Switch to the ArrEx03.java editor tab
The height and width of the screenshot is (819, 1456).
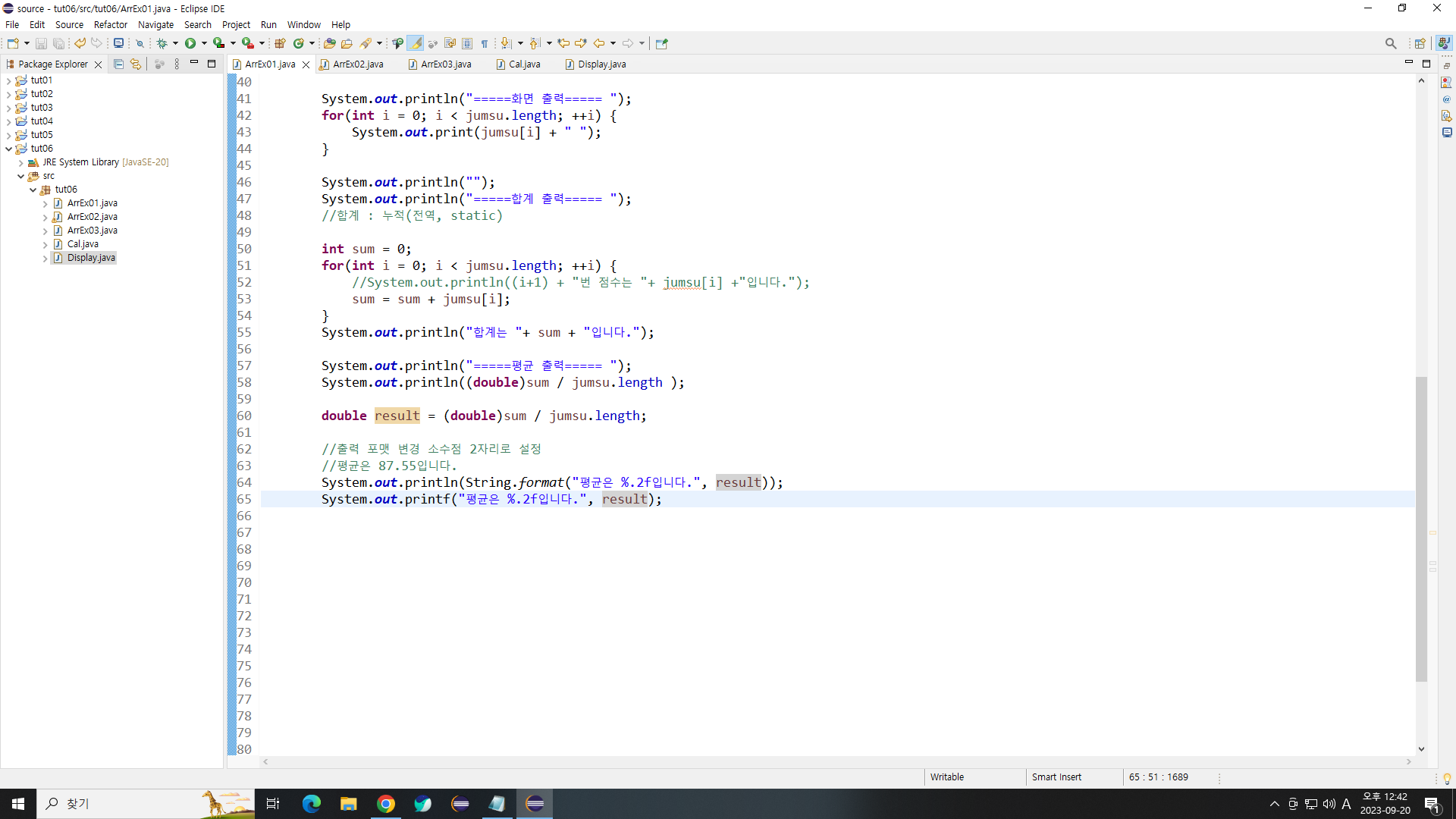pyautogui.click(x=445, y=64)
